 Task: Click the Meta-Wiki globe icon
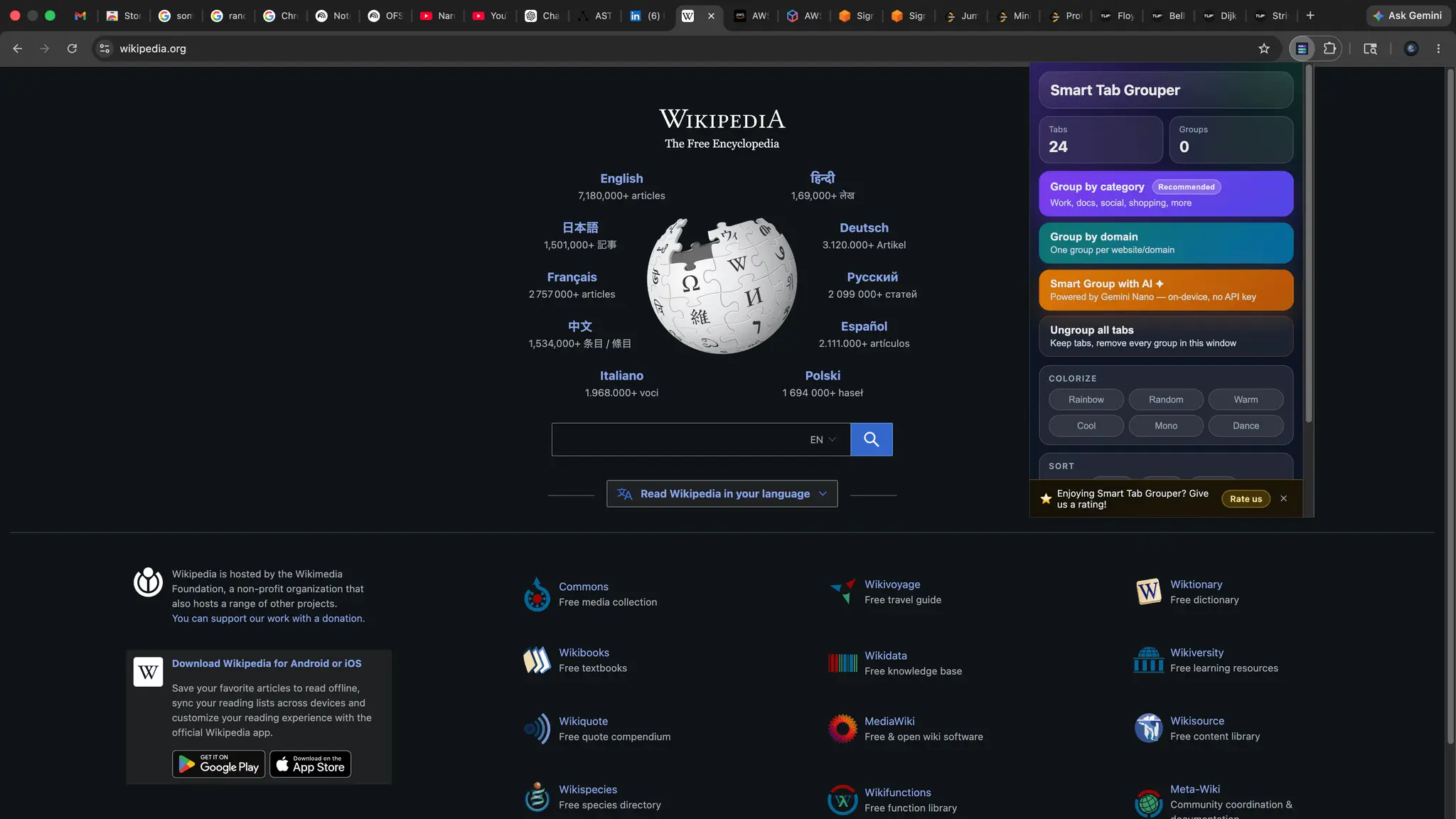[1148, 803]
